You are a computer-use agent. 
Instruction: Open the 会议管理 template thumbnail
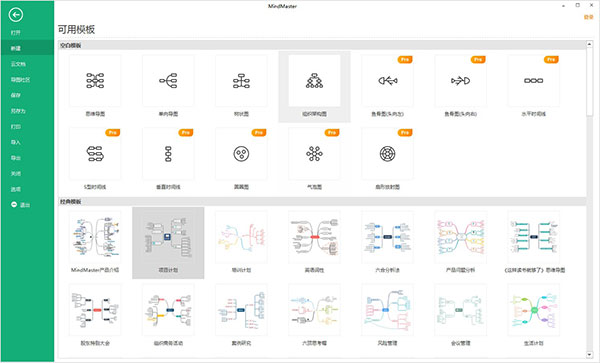pyautogui.click(x=460, y=310)
